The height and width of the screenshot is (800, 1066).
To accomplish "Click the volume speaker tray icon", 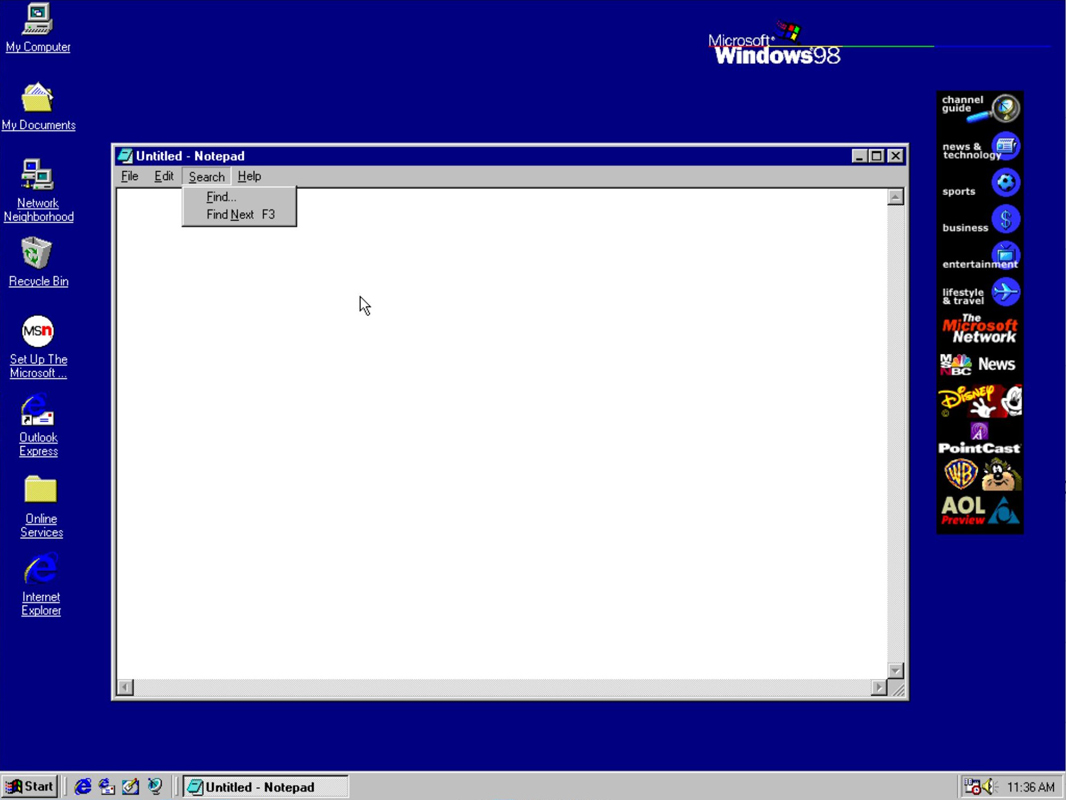I will pyautogui.click(x=988, y=786).
